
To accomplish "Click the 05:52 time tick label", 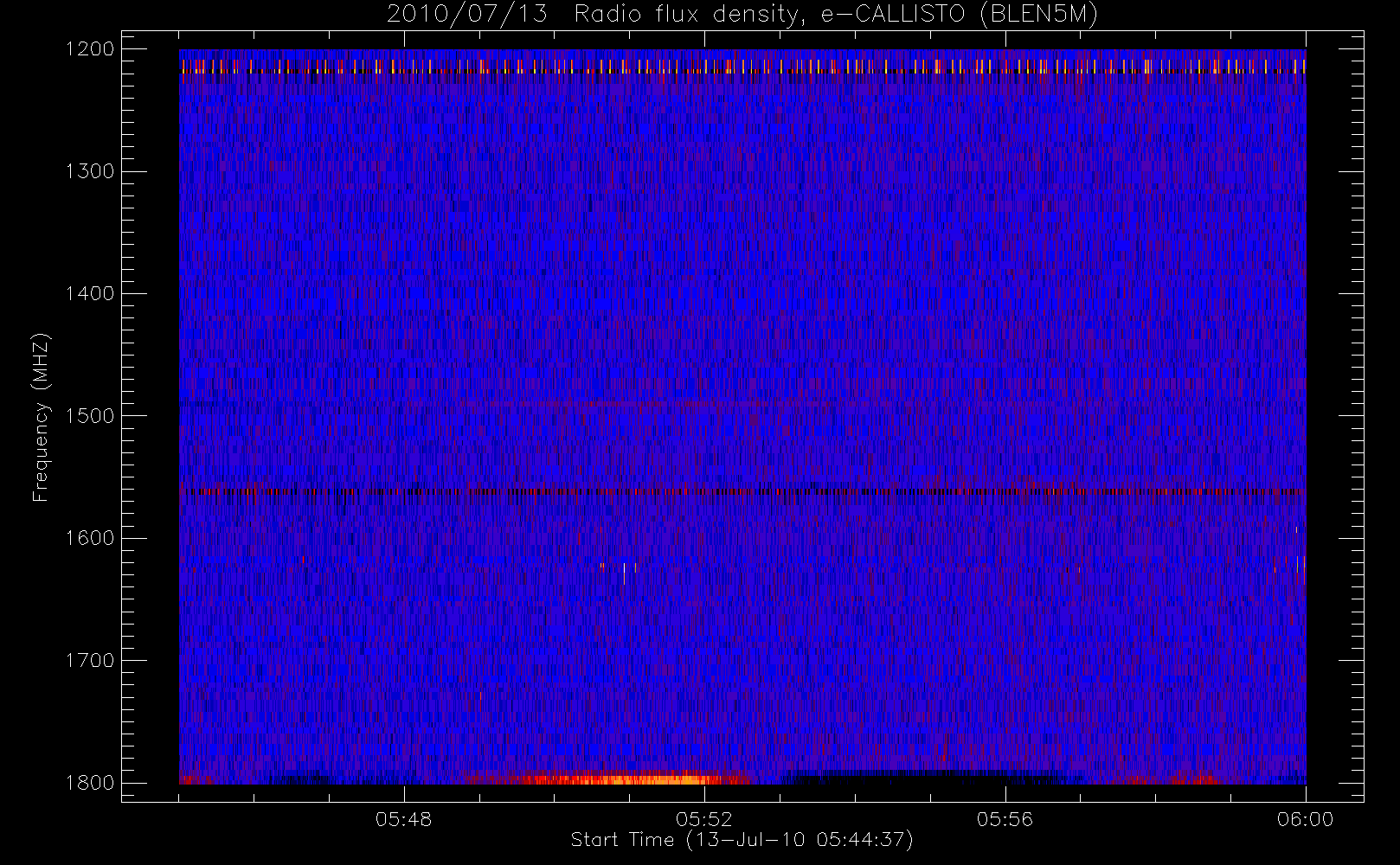I will click(x=704, y=819).
